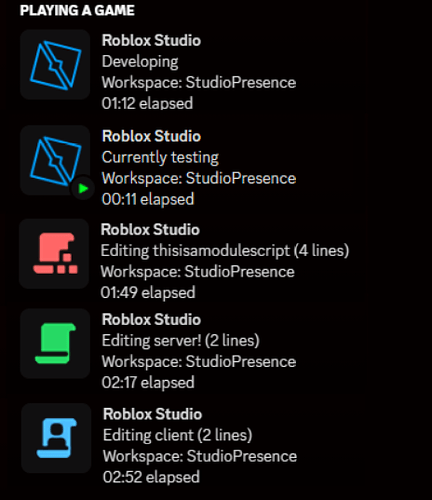
Task: Open Roblox Studio title above thisisamodulescript
Action: pyautogui.click(x=150, y=230)
